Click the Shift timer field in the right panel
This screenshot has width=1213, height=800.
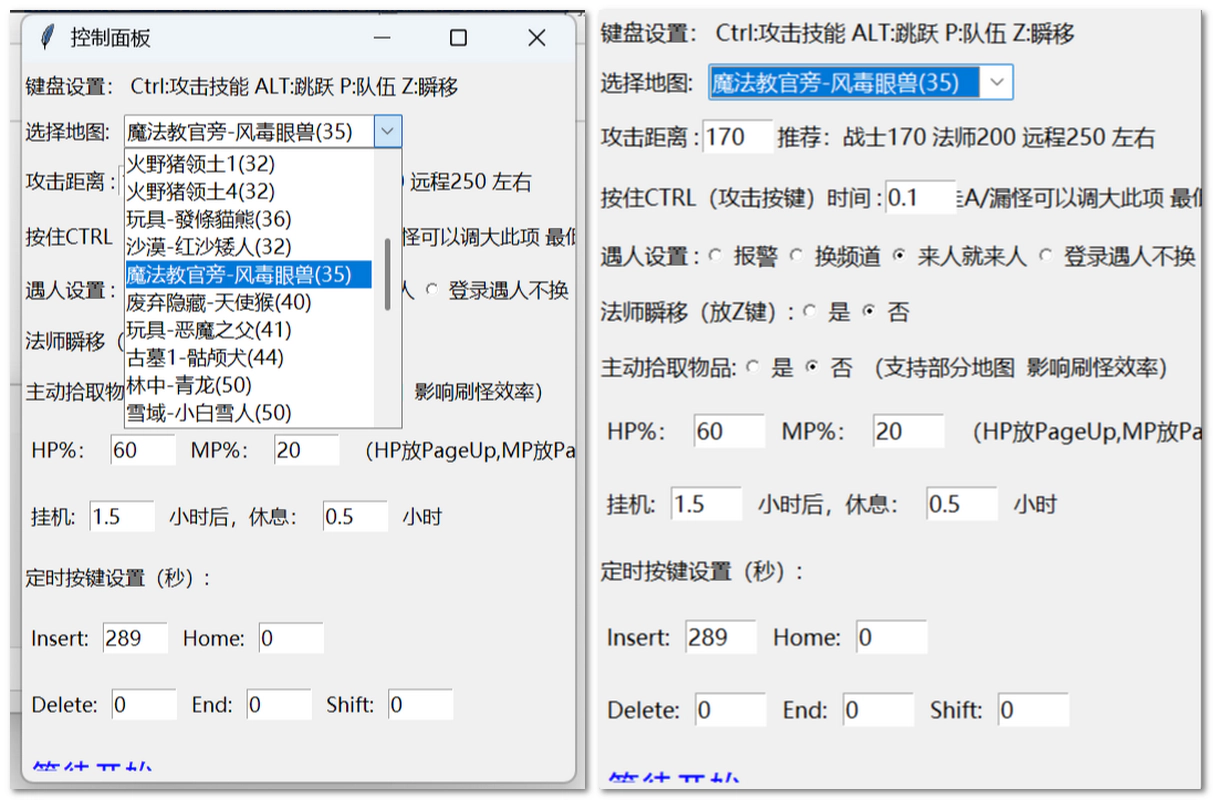[1032, 710]
